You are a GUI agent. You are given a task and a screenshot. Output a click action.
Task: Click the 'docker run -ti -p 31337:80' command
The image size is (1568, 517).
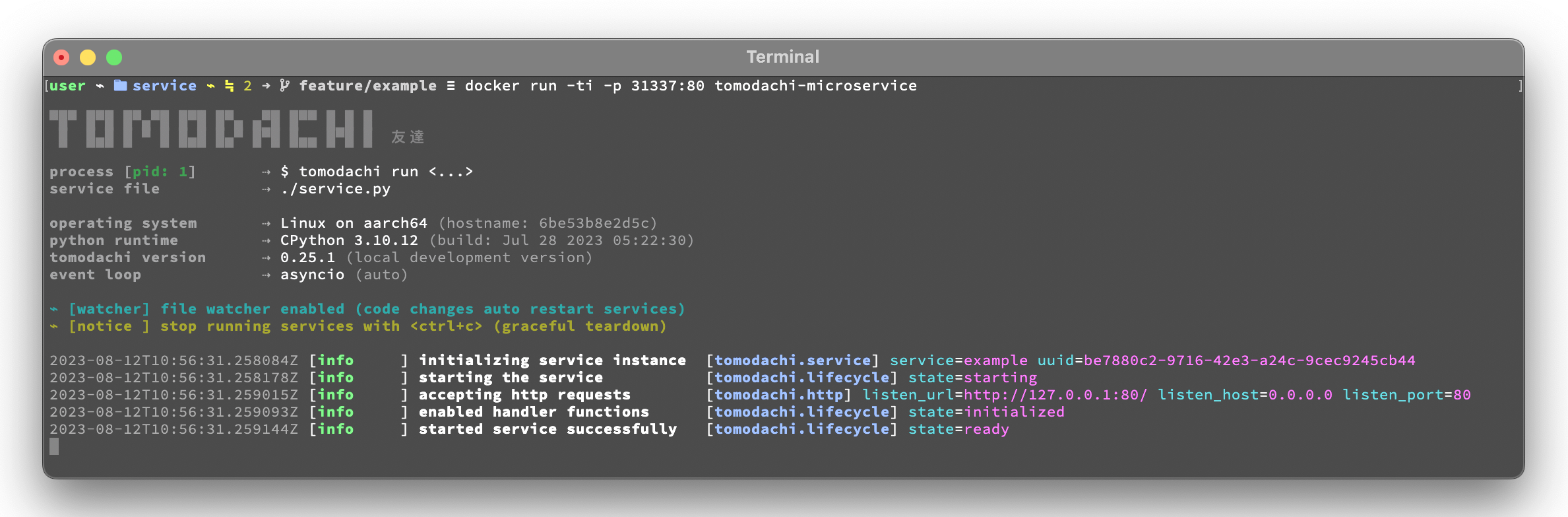point(584,86)
